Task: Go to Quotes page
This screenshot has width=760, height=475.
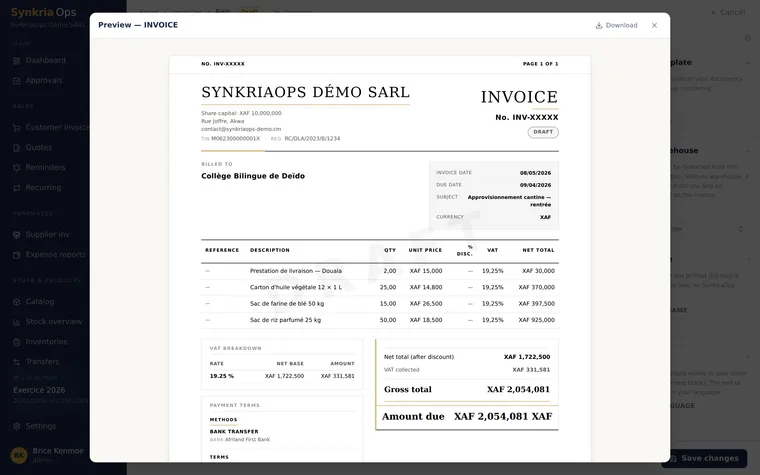Action: click(39, 147)
